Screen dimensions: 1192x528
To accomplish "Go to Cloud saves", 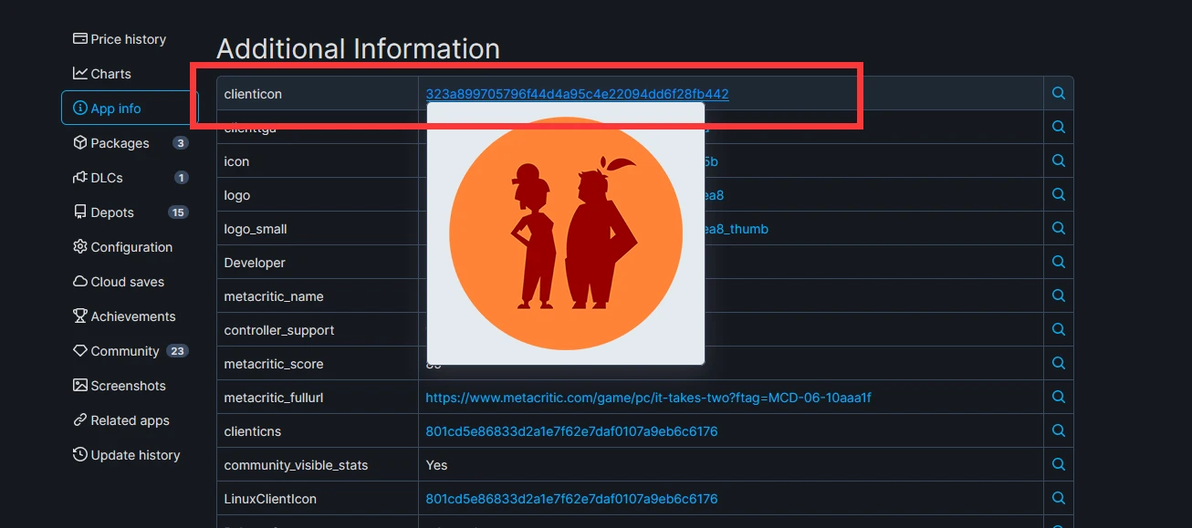I will (119, 282).
